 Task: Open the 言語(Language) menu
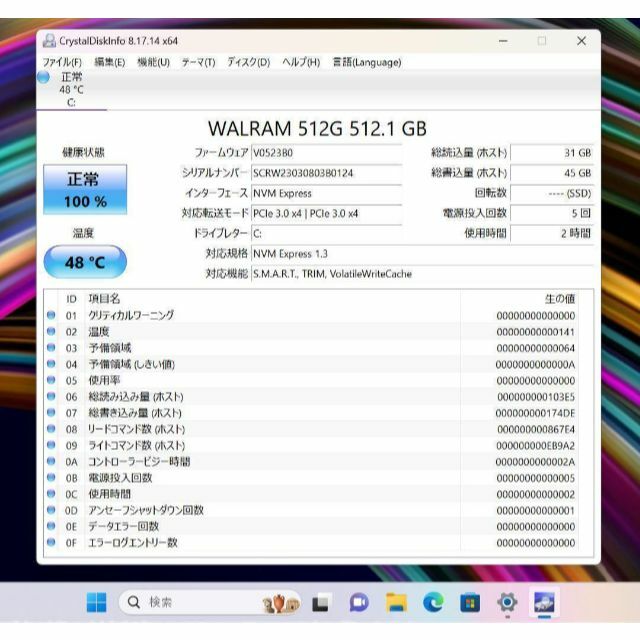367,62
